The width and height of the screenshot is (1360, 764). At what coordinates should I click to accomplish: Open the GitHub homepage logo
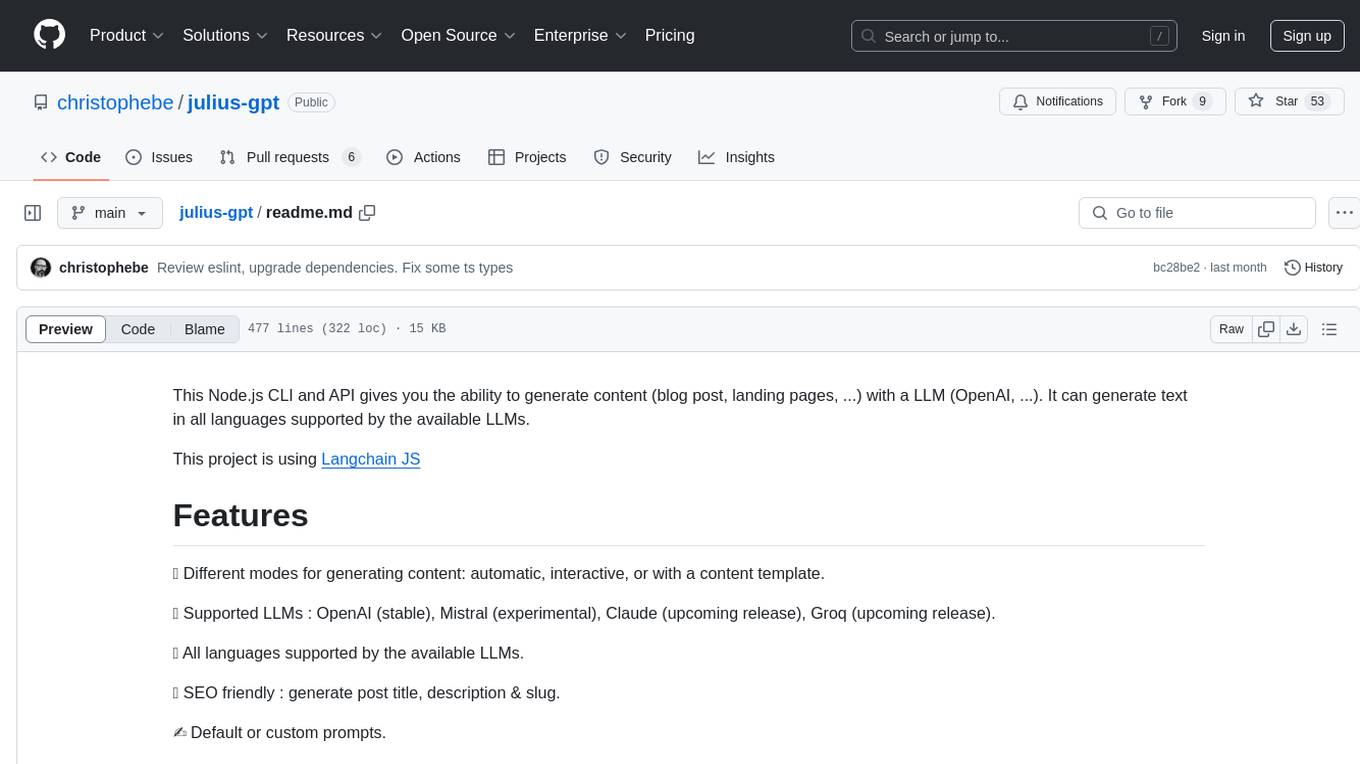point(49,35)
